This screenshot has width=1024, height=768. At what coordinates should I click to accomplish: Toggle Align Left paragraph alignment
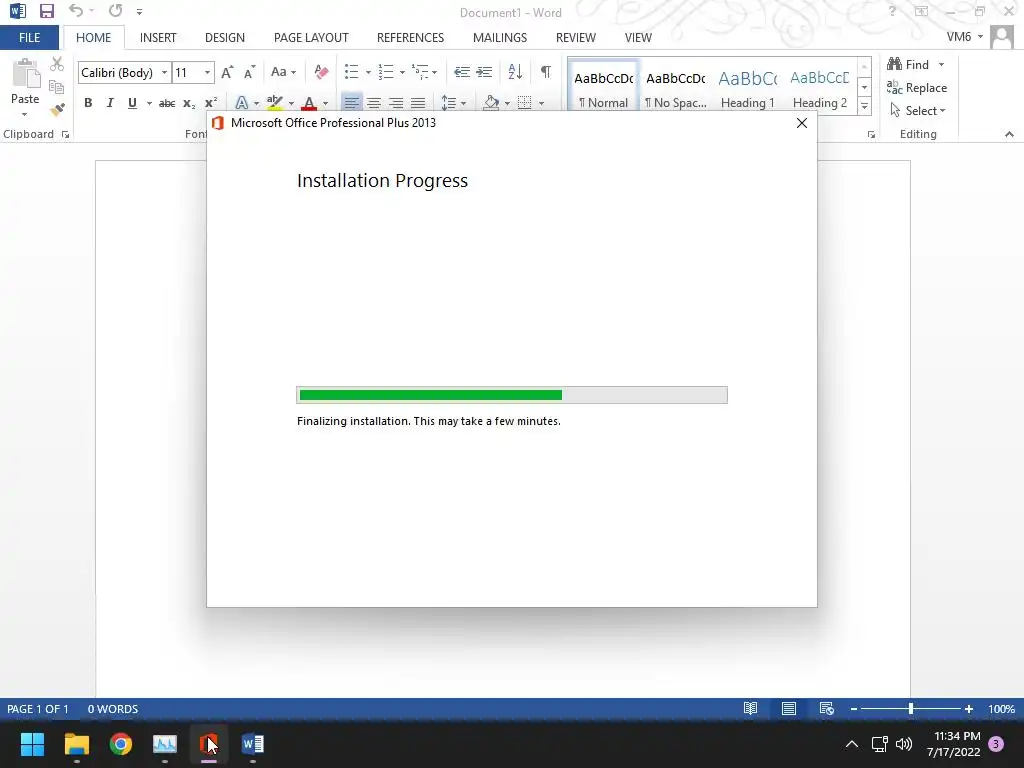[x=351, y=103]
